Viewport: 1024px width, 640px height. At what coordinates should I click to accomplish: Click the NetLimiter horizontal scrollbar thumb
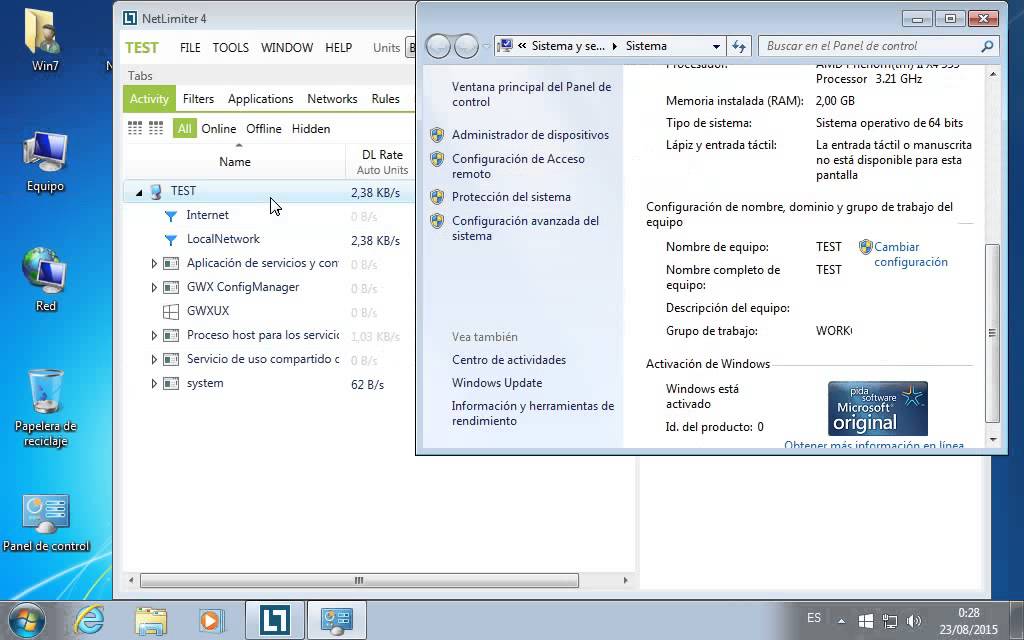359,580
